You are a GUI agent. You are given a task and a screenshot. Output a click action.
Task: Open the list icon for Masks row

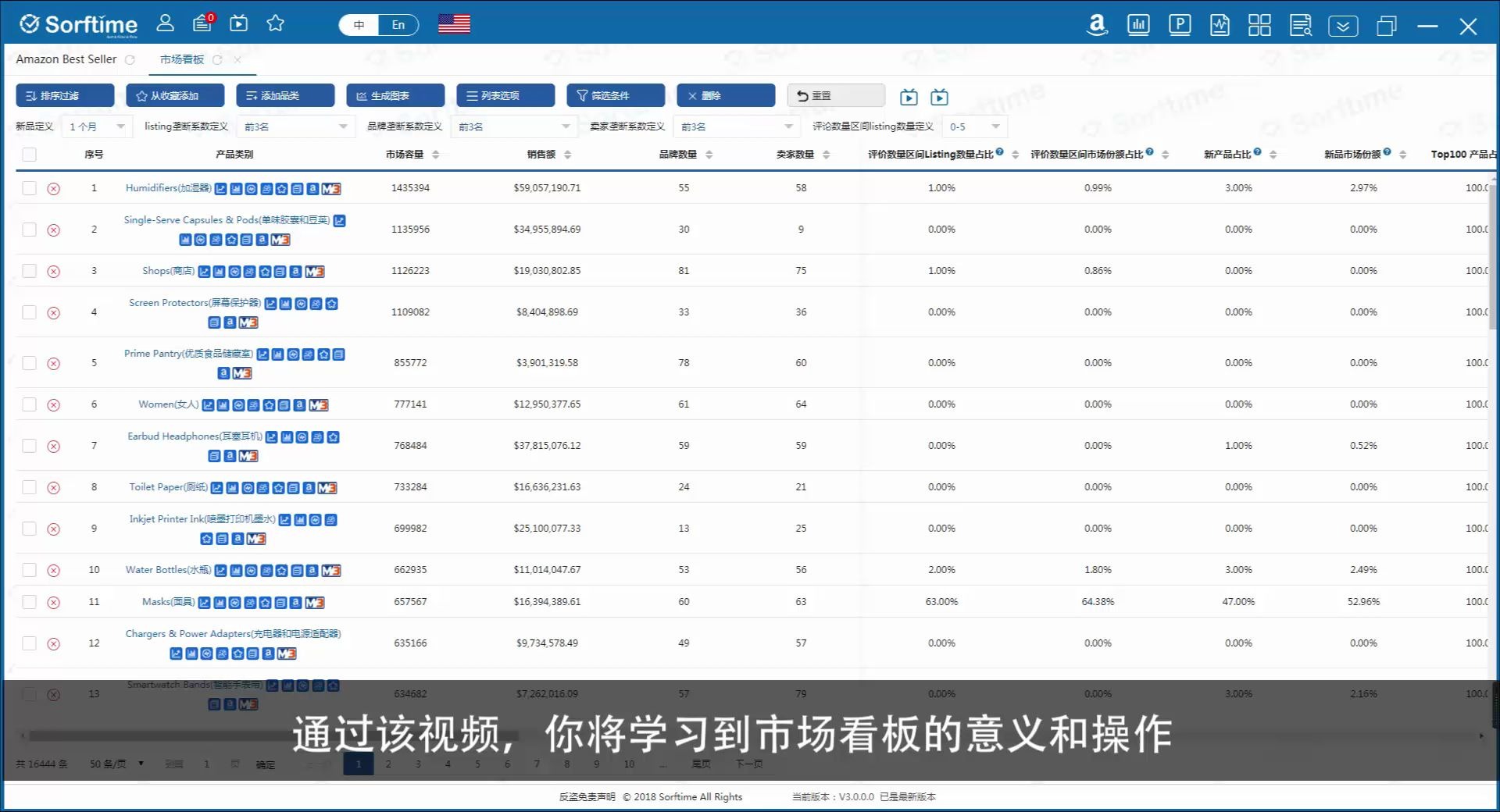[x=280, y=603]
